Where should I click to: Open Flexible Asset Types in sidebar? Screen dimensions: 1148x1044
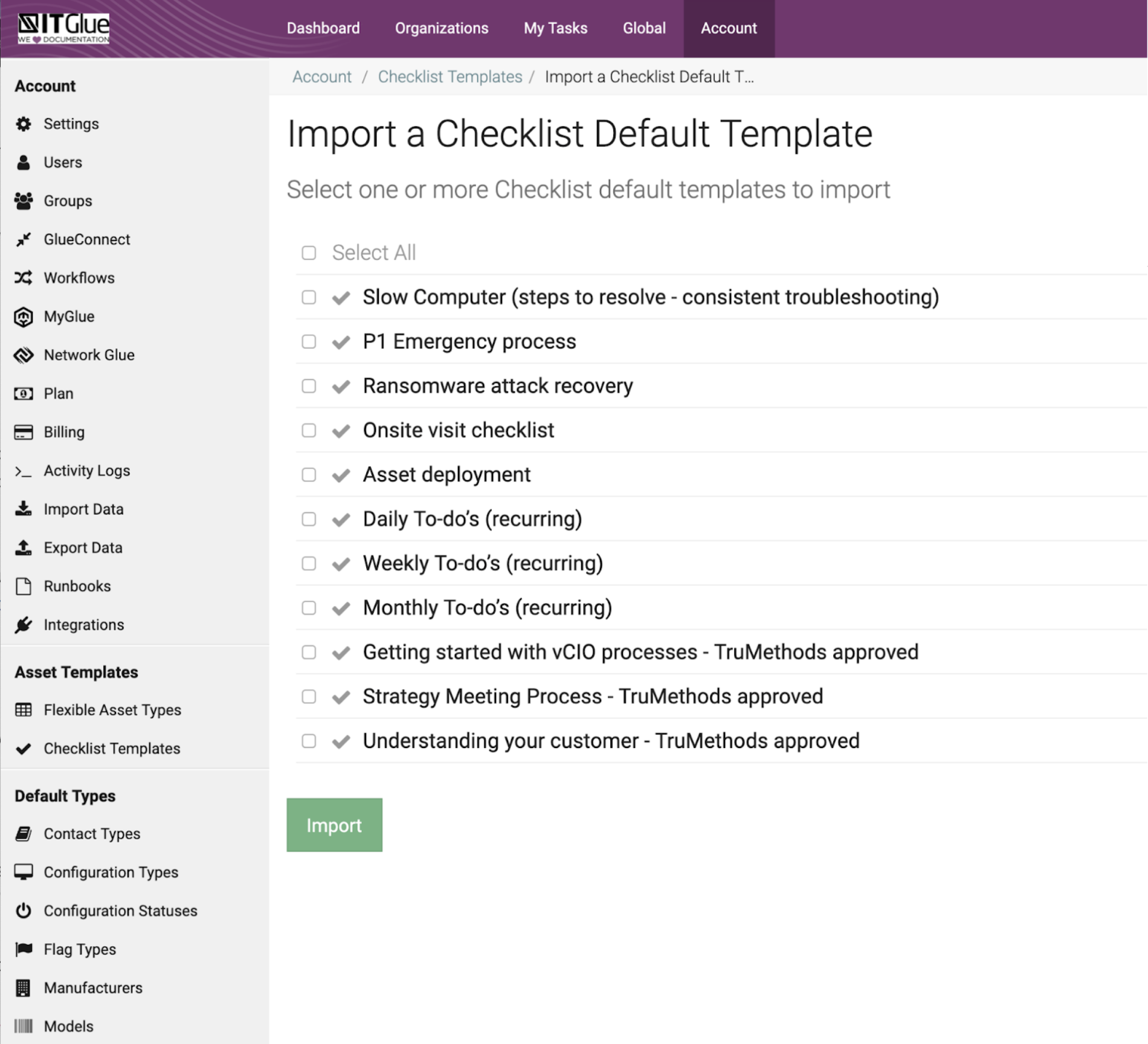112,710
